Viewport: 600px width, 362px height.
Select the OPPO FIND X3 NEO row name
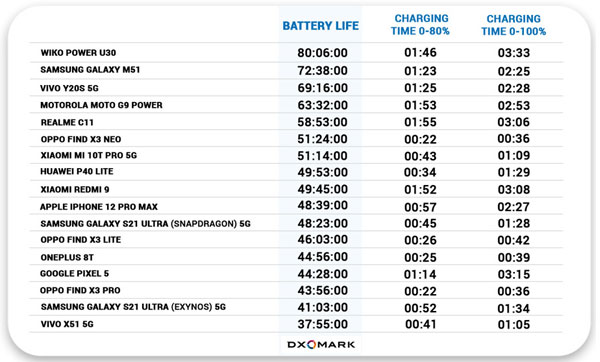[x=81, y=139]
